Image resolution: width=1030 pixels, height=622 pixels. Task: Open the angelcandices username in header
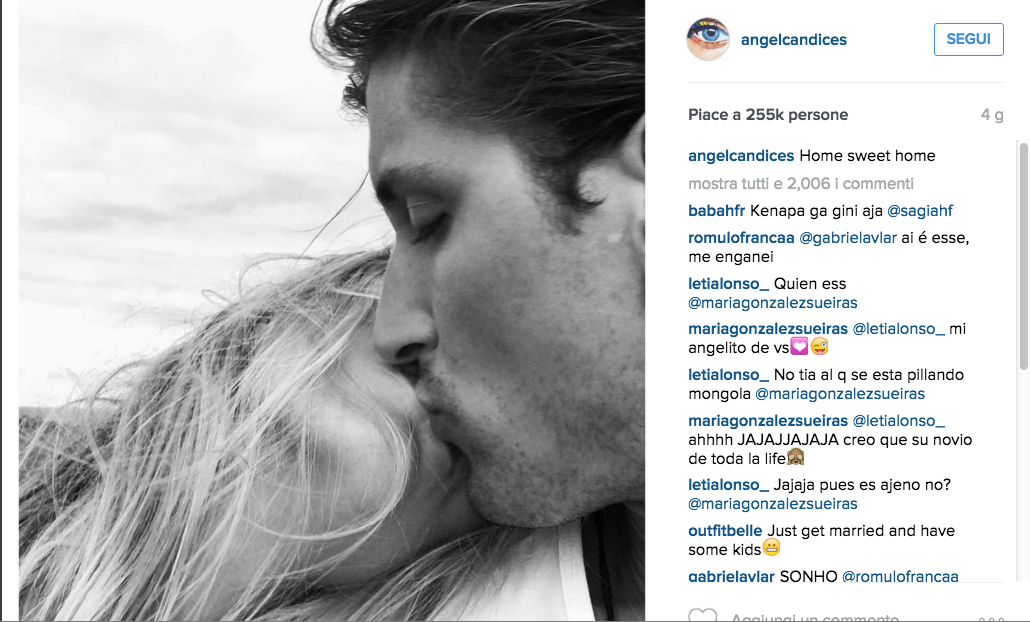794,39
